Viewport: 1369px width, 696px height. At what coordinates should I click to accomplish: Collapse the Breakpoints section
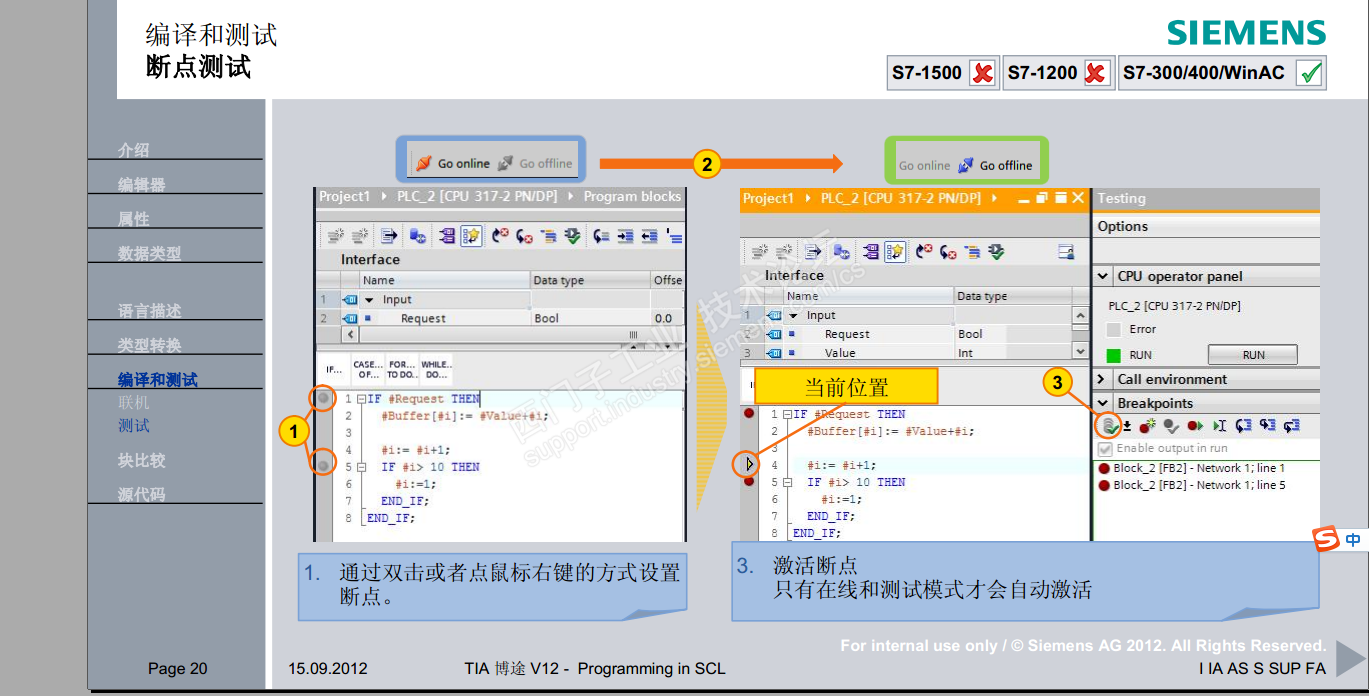click(1103, 403)
